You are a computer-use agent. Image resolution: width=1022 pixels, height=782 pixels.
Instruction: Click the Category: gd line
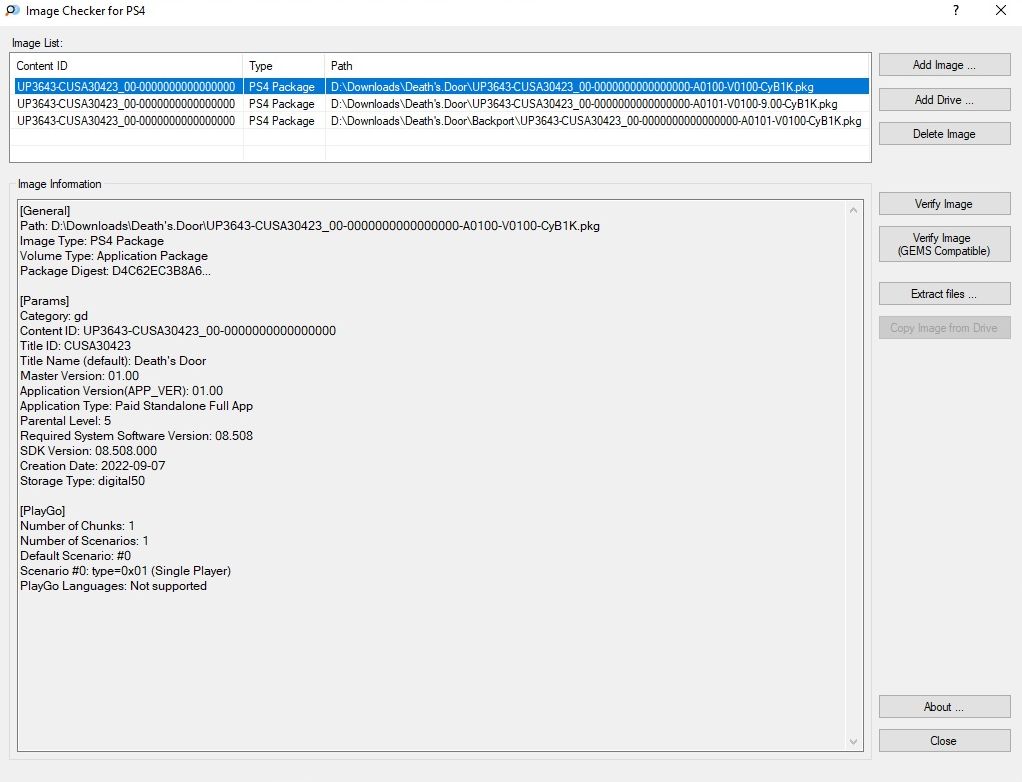[53, 316]
